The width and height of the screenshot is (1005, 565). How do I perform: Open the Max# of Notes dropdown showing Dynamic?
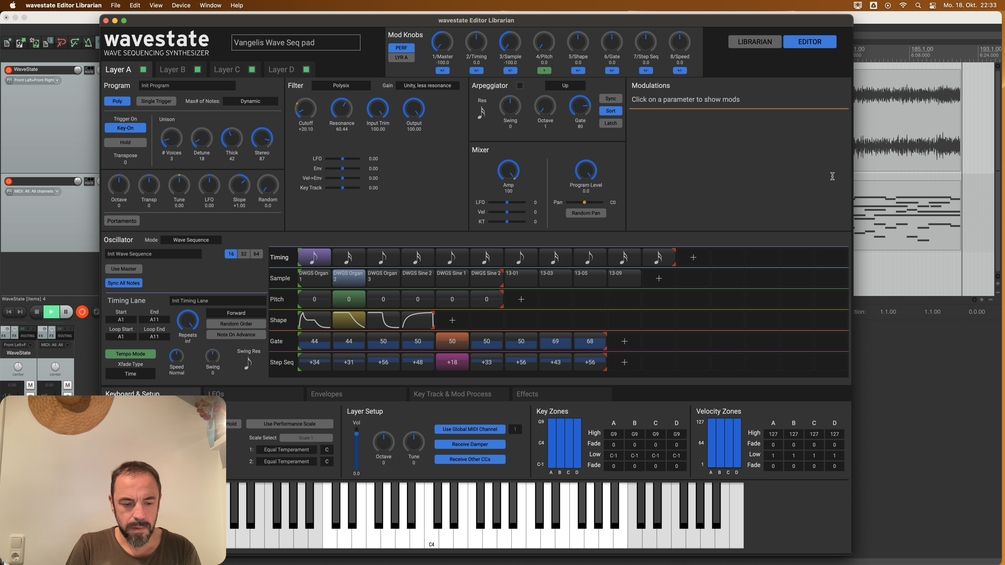tap(251, 101)
